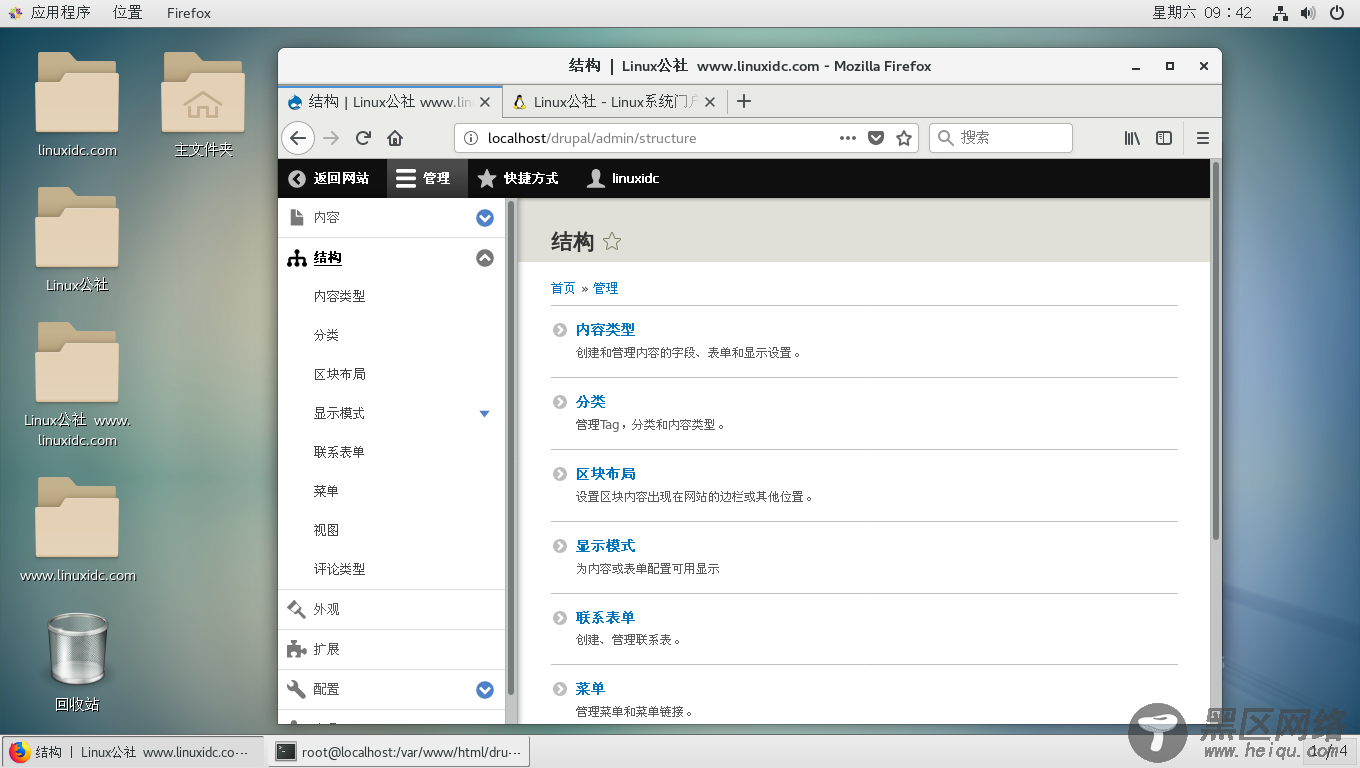This screenshot has height=768, width=1360.
Task: Select 区块布局 in sidebar submenu
Action: coord(339,374)
